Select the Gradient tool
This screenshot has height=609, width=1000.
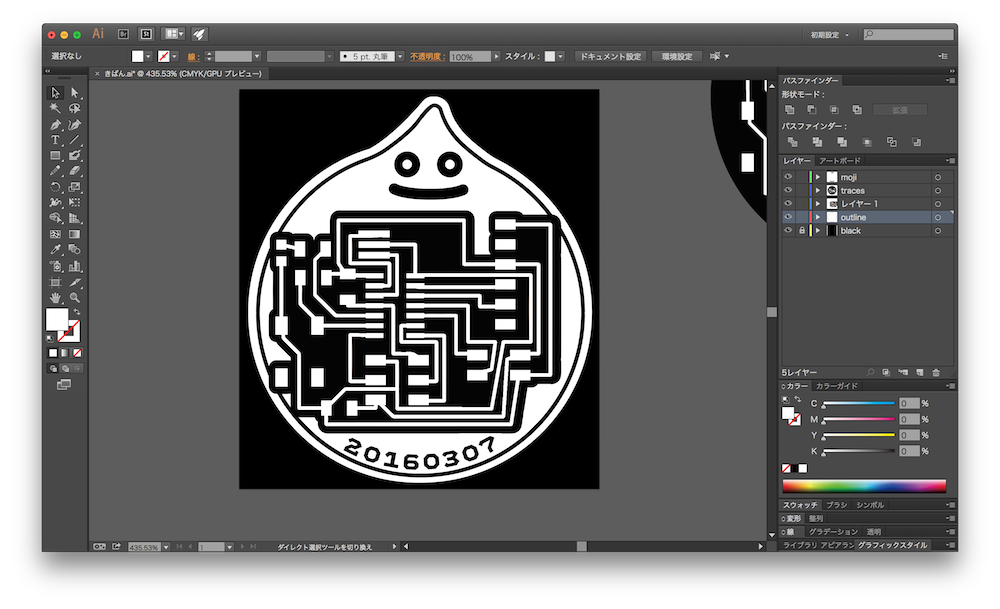[75, 234]
